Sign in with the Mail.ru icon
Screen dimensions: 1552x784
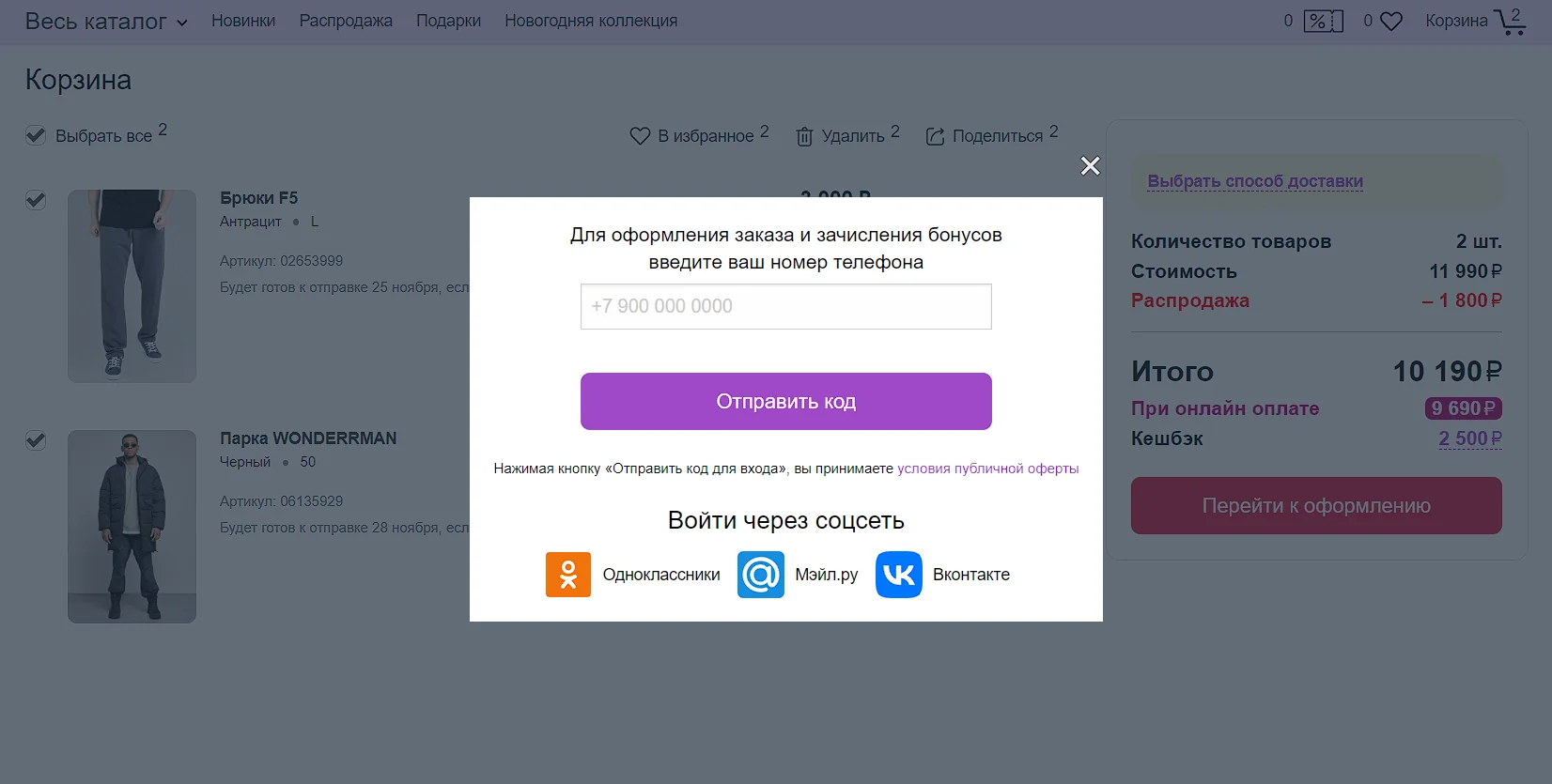[761, 575]
